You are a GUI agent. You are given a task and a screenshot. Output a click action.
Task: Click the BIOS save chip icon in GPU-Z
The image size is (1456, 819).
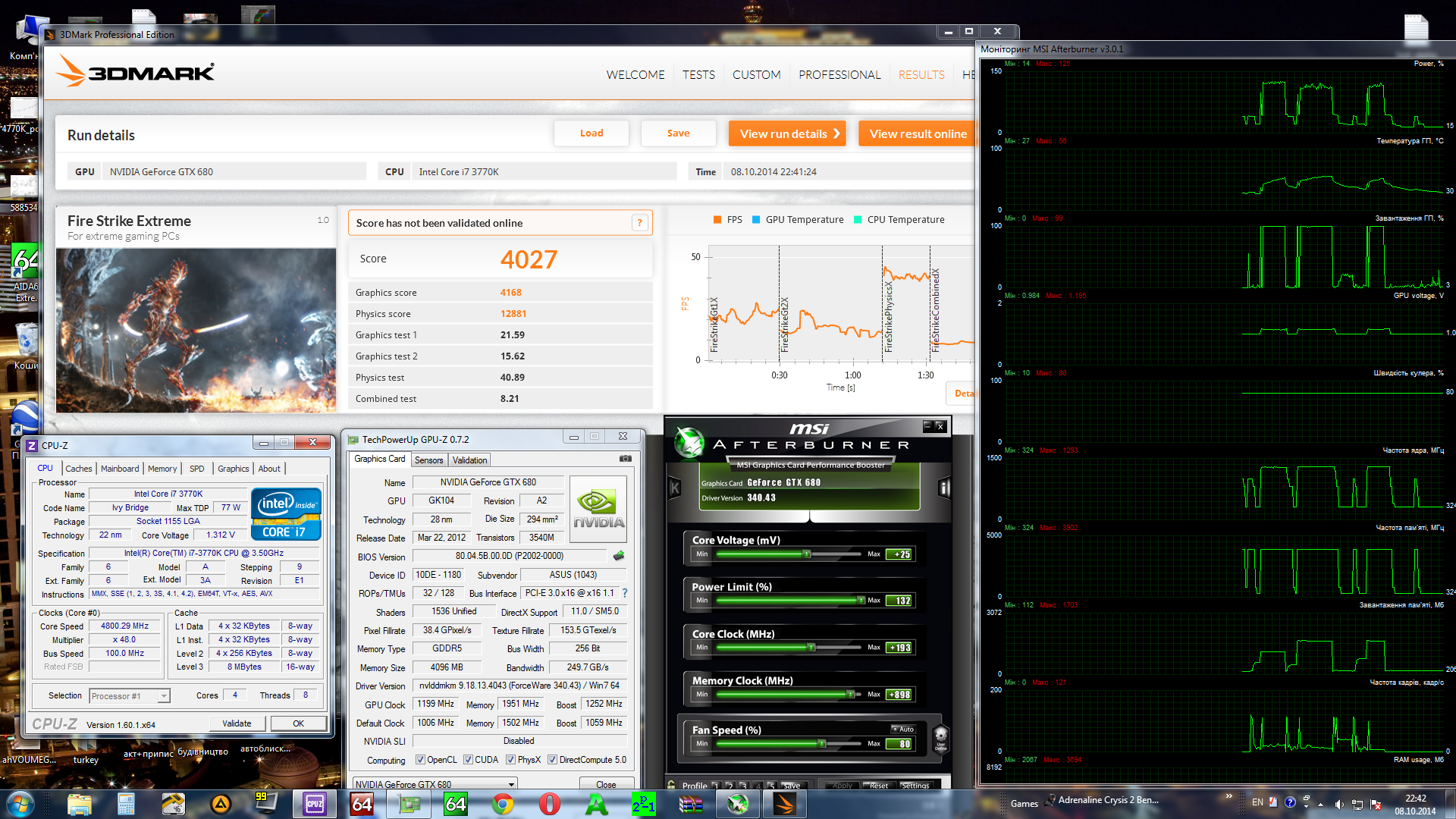click(x=619, y=556)
